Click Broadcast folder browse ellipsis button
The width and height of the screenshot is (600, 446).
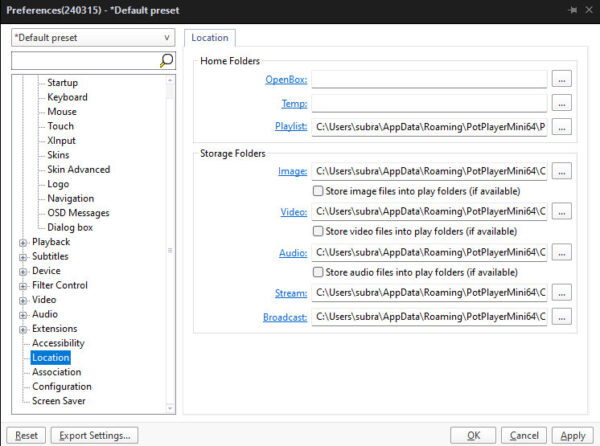[561, 317]
